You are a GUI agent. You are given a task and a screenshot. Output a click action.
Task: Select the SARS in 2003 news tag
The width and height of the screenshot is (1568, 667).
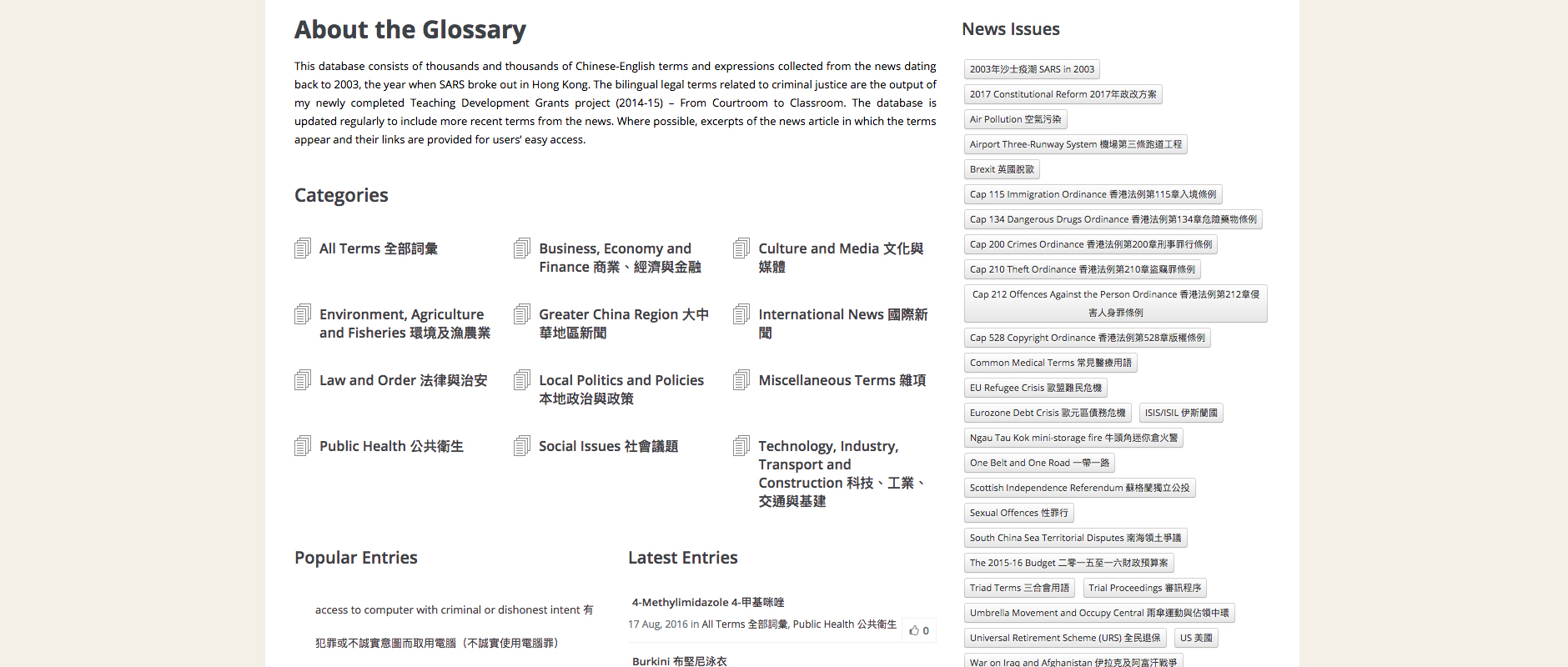(1032, 69)
